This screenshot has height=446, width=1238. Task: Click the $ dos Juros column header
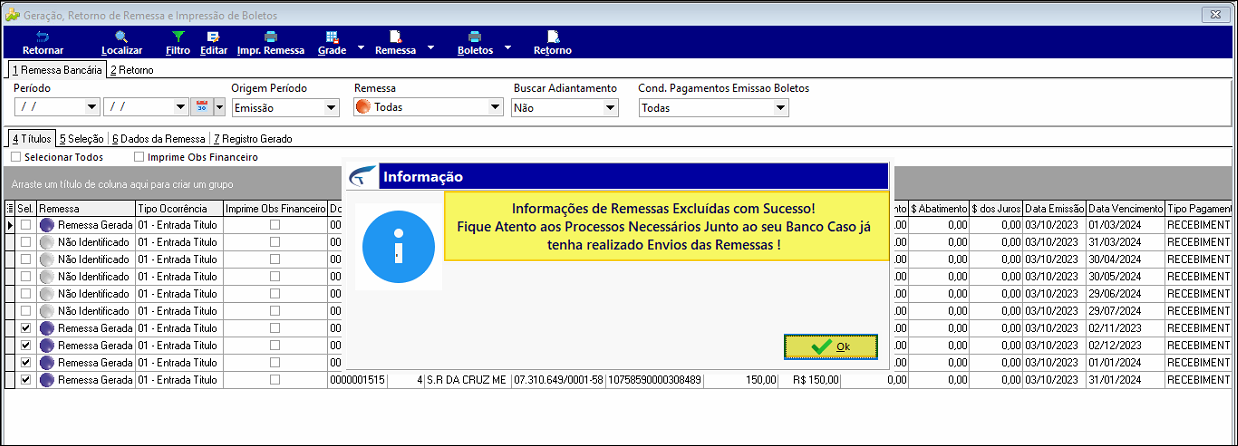point(996,208)
